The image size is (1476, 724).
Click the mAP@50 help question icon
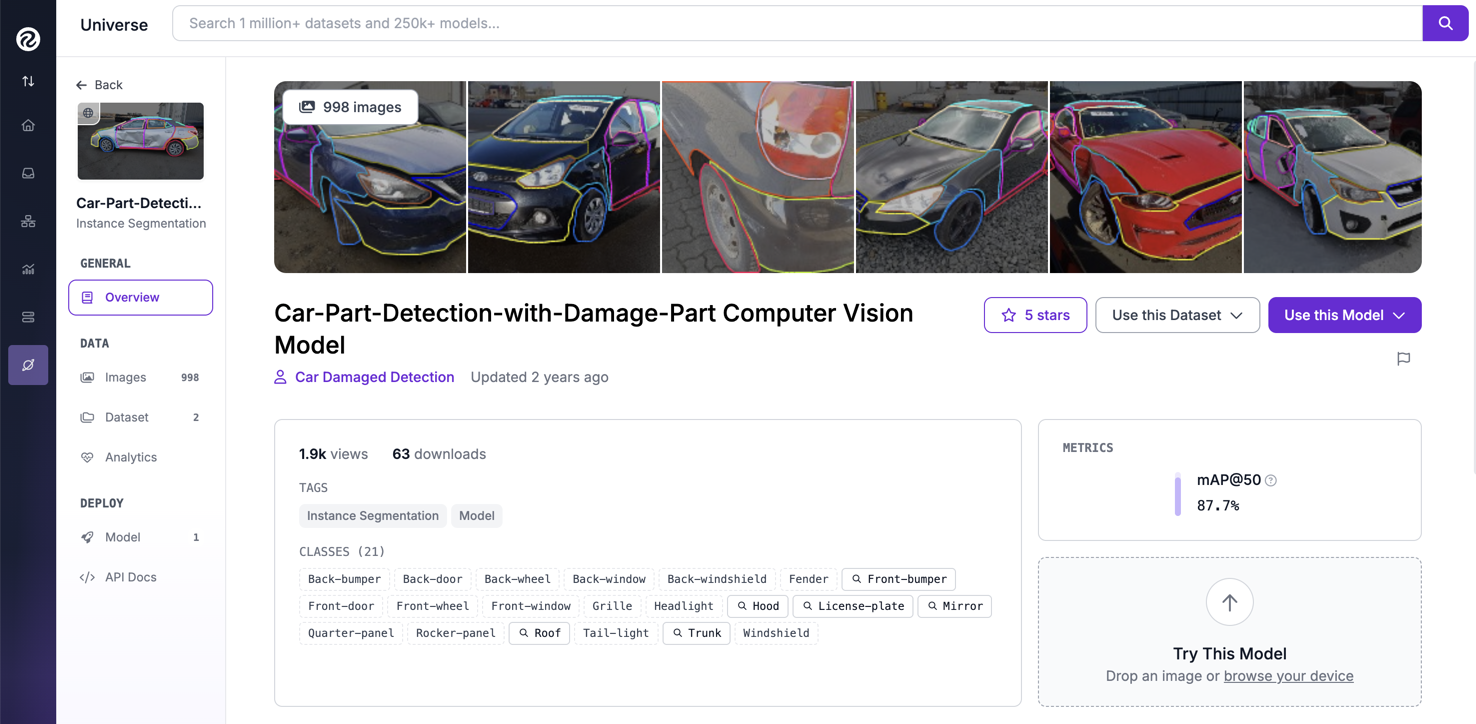(x=1271, y=480)
